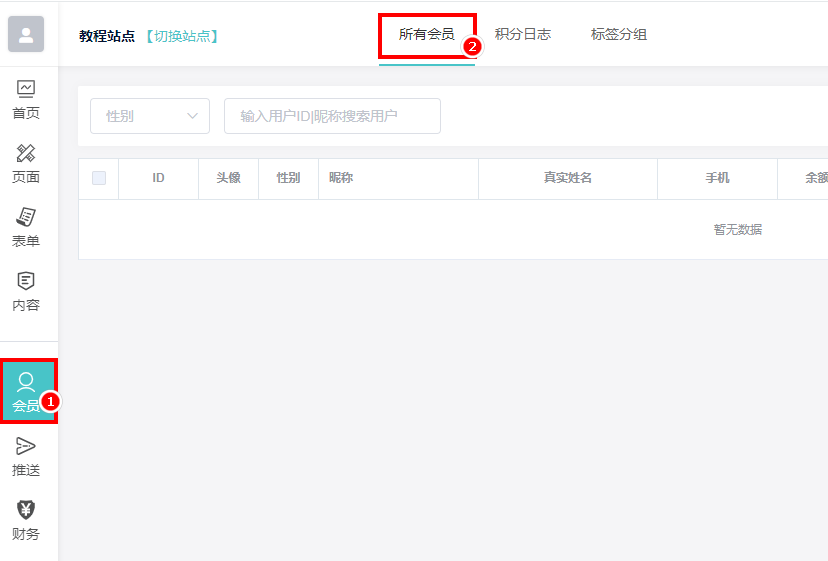828x561 pixels.
Task: Click the 教程站点 site name
Action: [x=107, y=36]
